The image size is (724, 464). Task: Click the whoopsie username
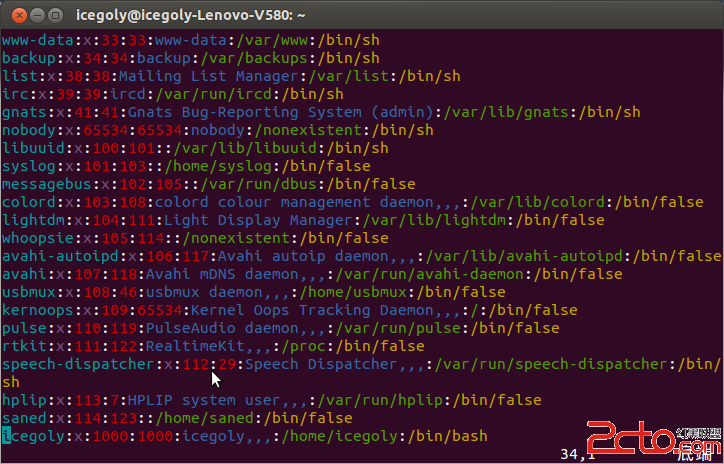click(38, 238)
